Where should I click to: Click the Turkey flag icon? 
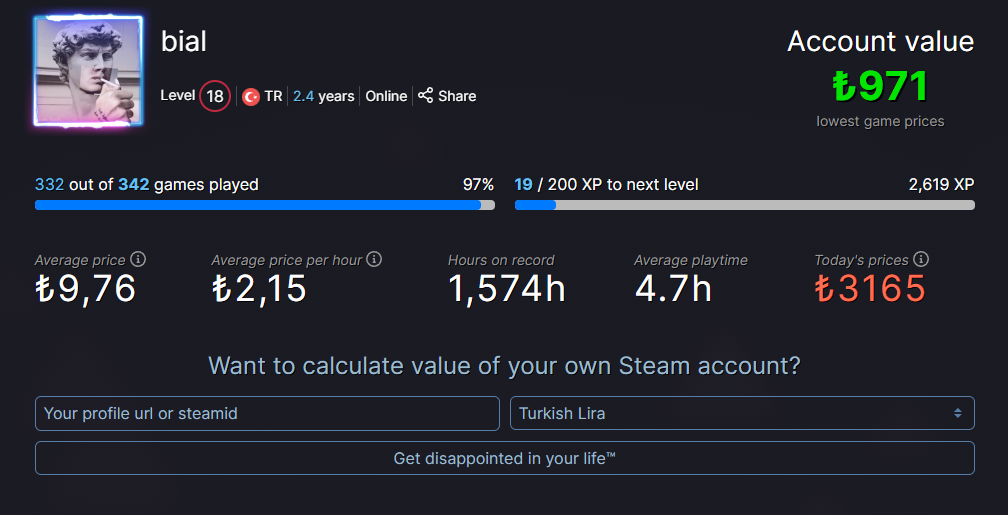pyautogui.click(x=251, y=97)
